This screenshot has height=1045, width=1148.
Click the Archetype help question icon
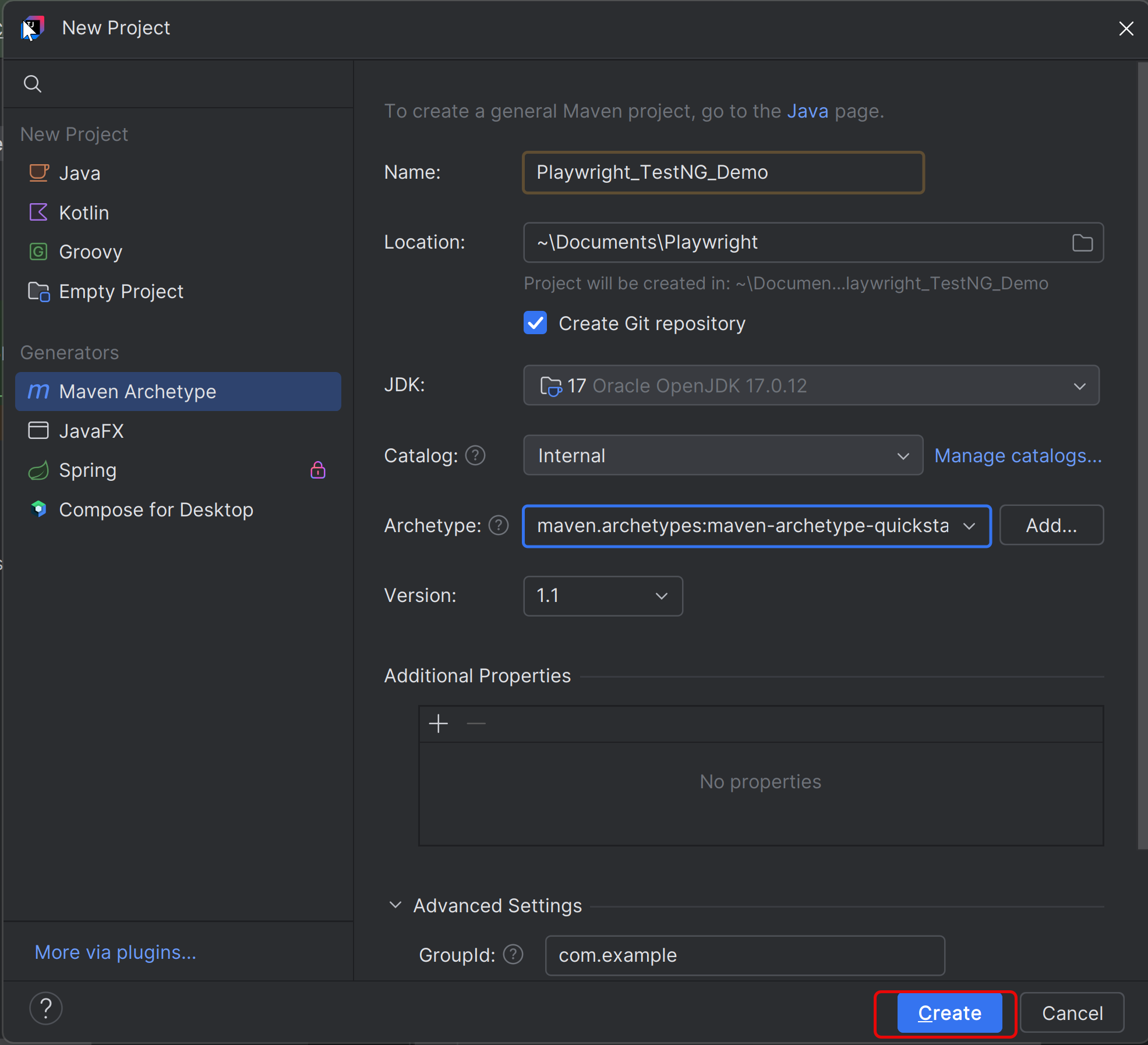[x=499, y=526]
